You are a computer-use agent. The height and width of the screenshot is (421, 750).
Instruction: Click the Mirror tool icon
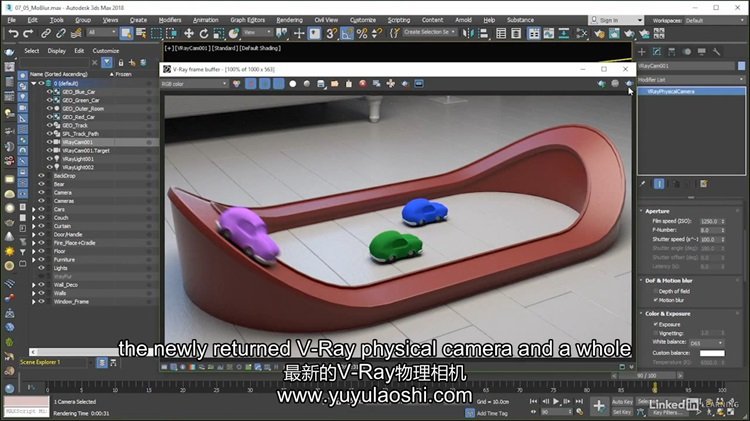coord(469,33)
